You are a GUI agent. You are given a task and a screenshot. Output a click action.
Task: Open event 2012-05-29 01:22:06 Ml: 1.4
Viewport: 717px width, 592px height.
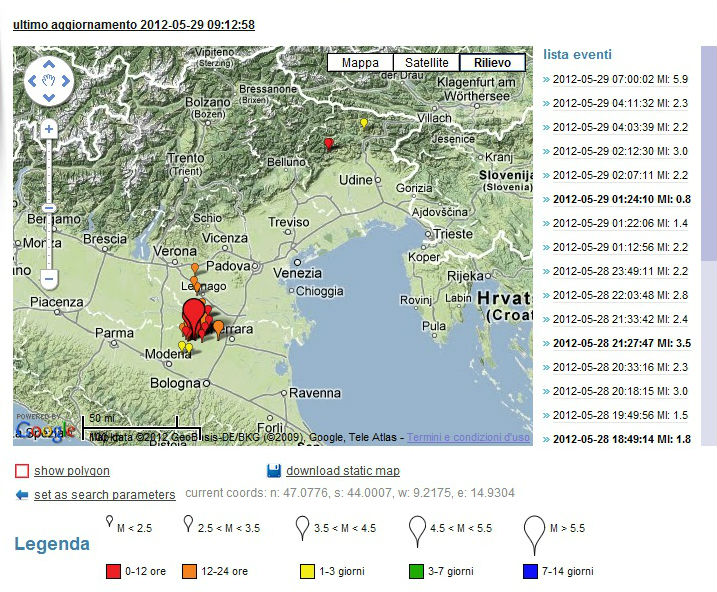pyautogui.click(x=620, y=224)
